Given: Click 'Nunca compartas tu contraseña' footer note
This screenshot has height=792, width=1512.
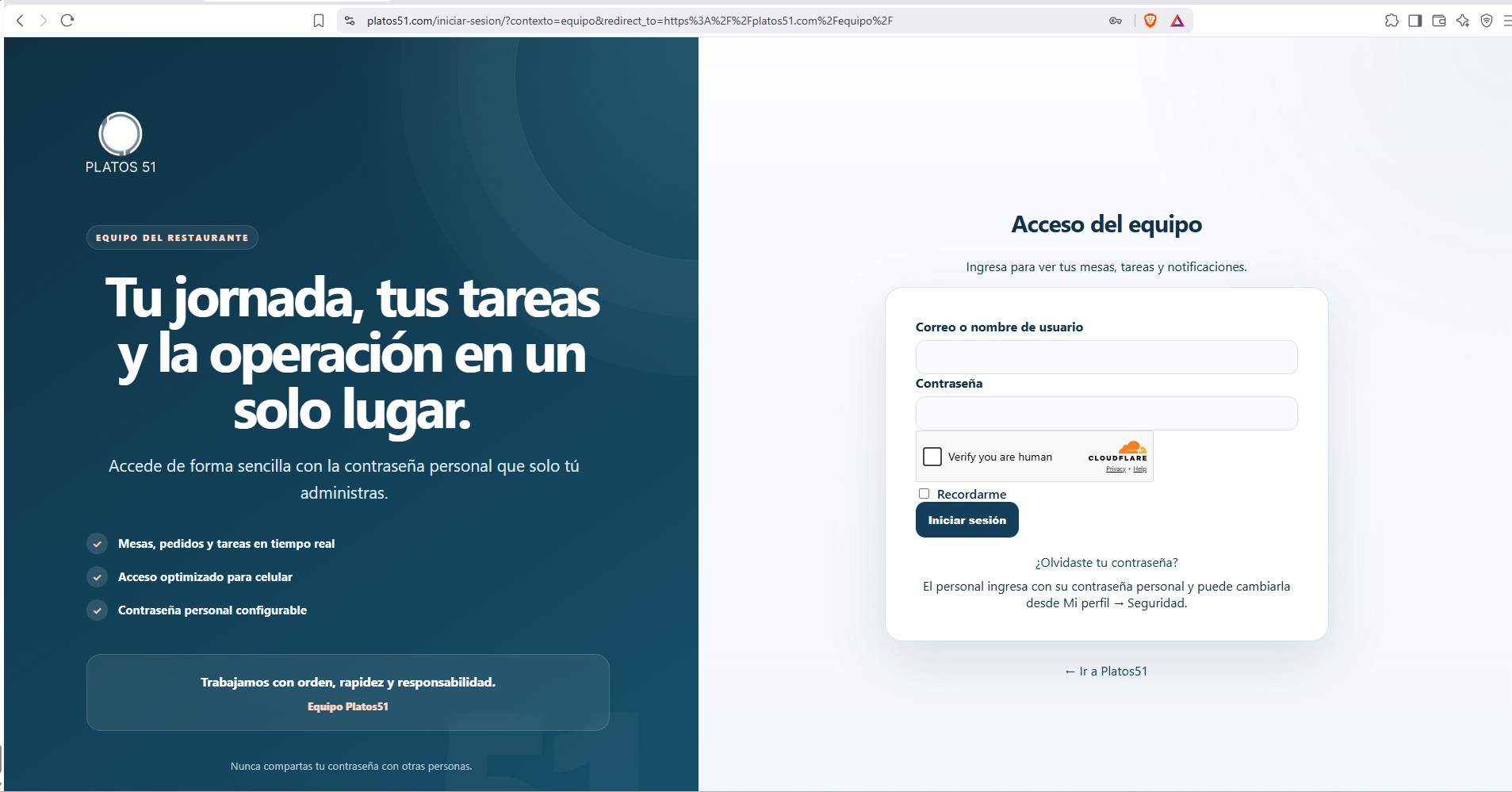Looking at the screenshot, I should pos(351,767).
